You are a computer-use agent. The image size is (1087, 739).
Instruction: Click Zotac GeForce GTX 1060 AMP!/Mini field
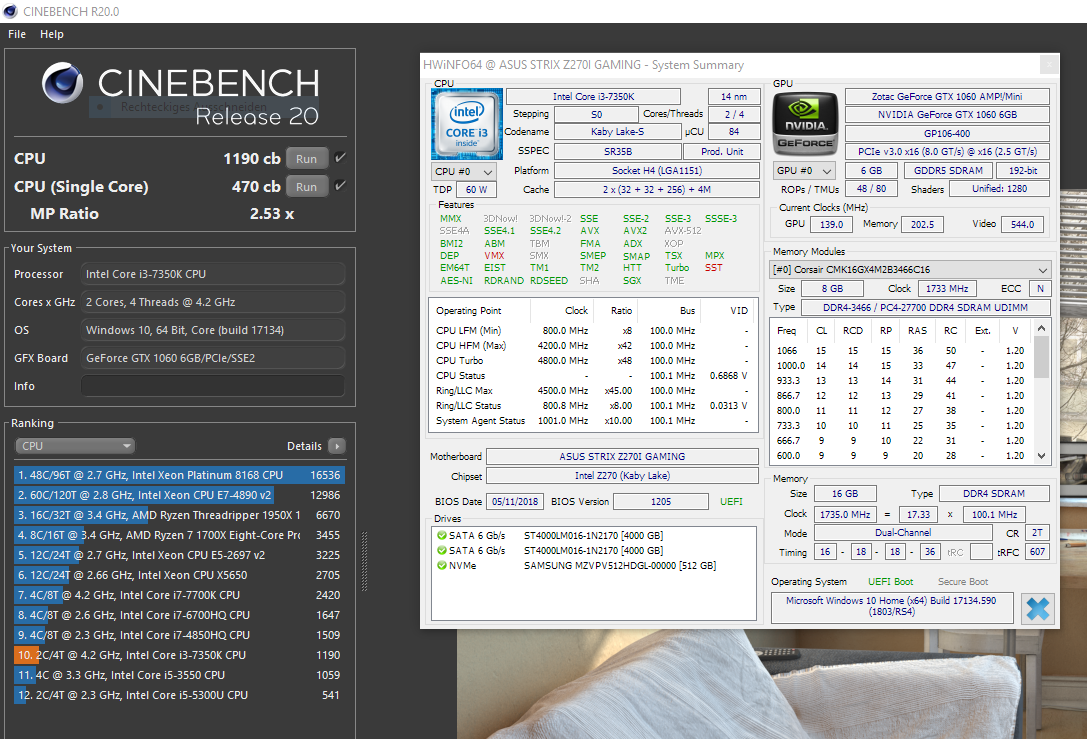pyautogui.click(x=947, y=96)
